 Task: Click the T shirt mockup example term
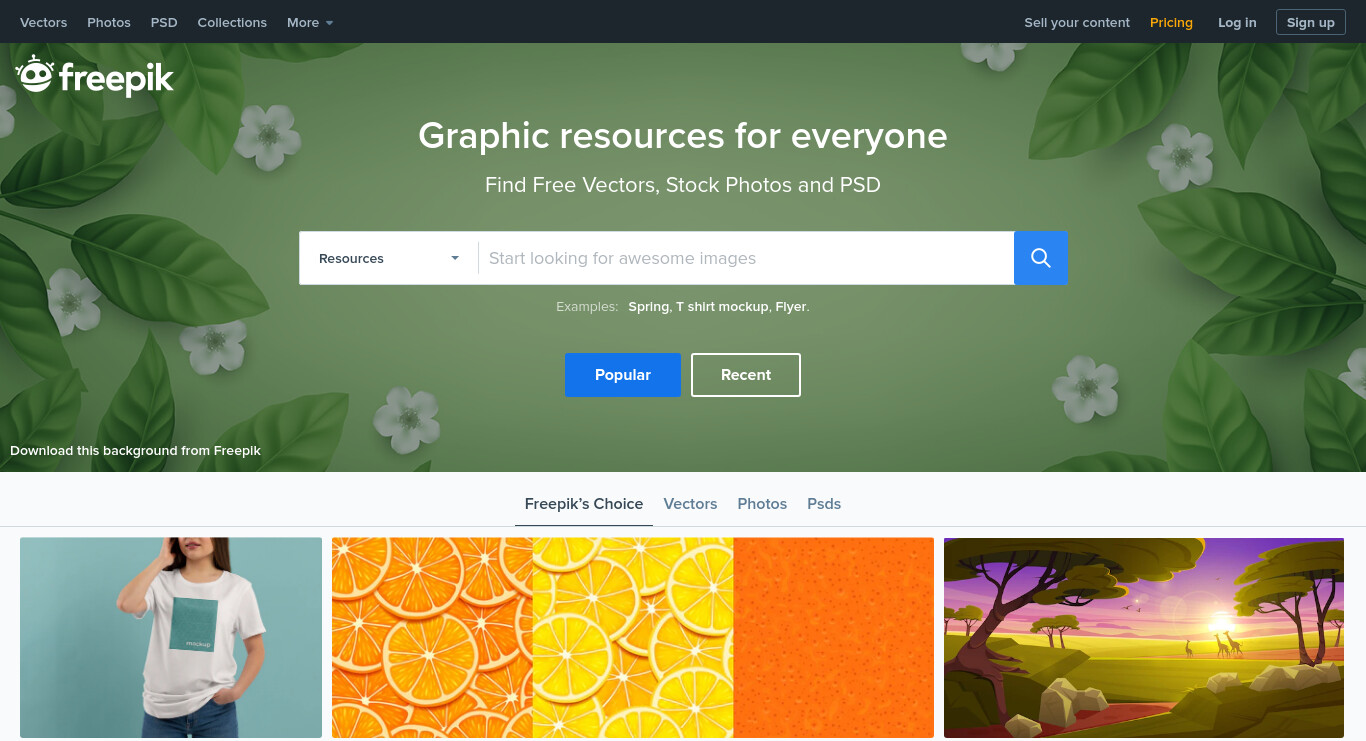[722, 307]
